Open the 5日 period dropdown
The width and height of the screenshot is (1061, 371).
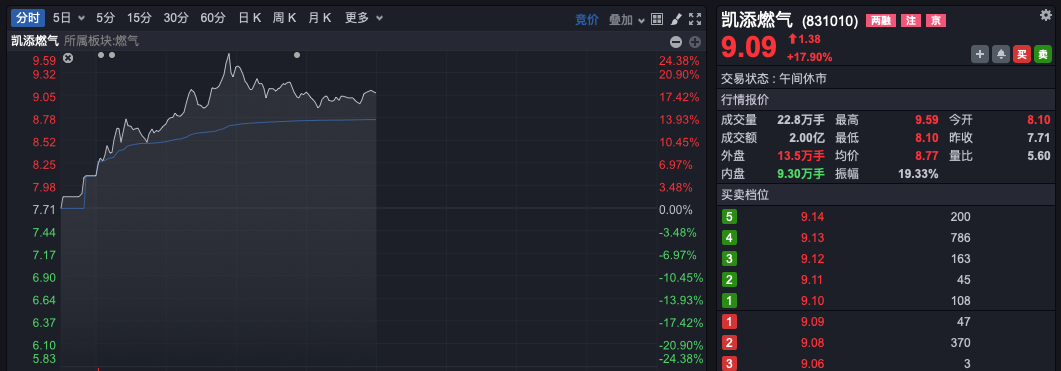point(68,18)
